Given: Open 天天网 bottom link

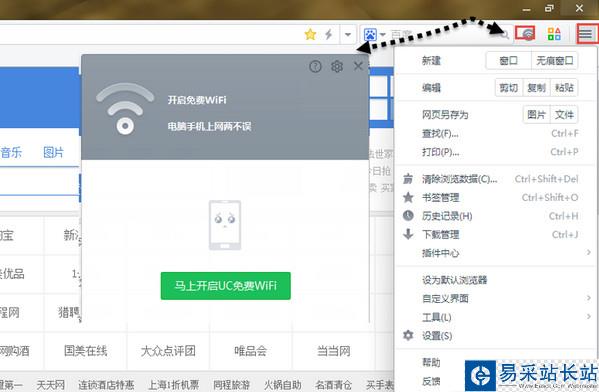Looking at the screenshot, I should point(50,384).
